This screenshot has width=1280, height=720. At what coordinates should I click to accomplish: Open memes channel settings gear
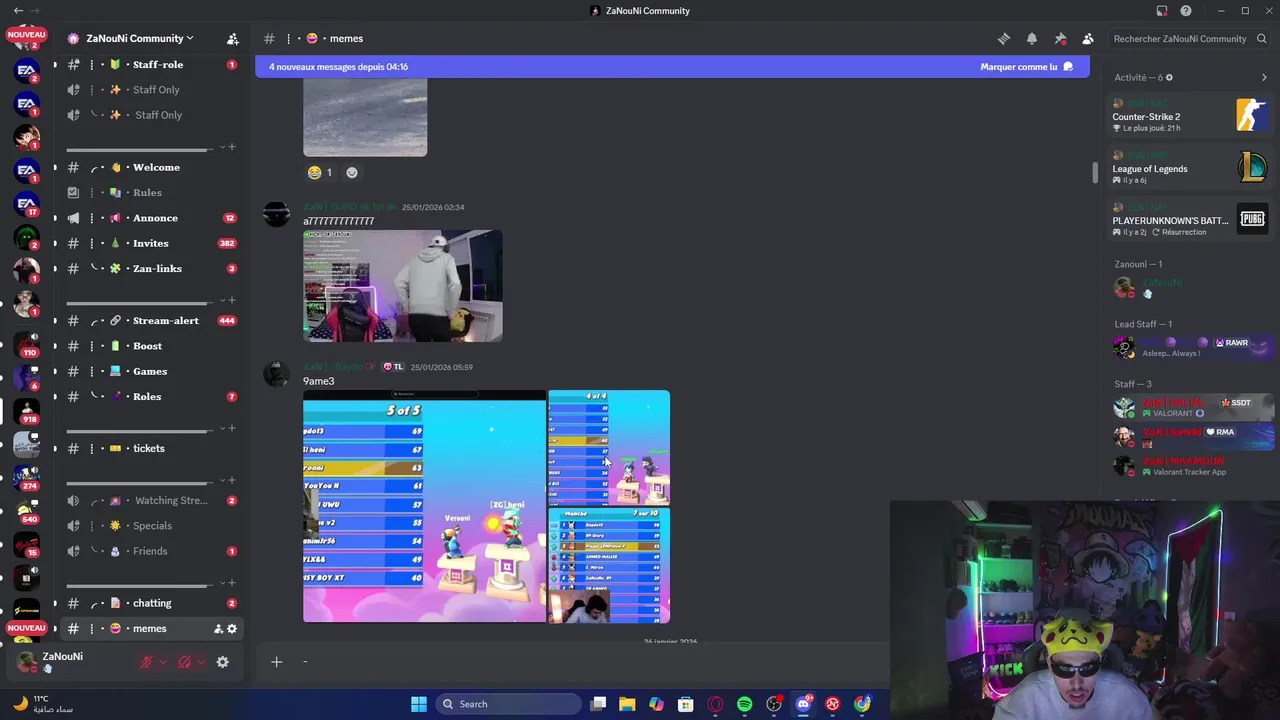coord(232,629)
